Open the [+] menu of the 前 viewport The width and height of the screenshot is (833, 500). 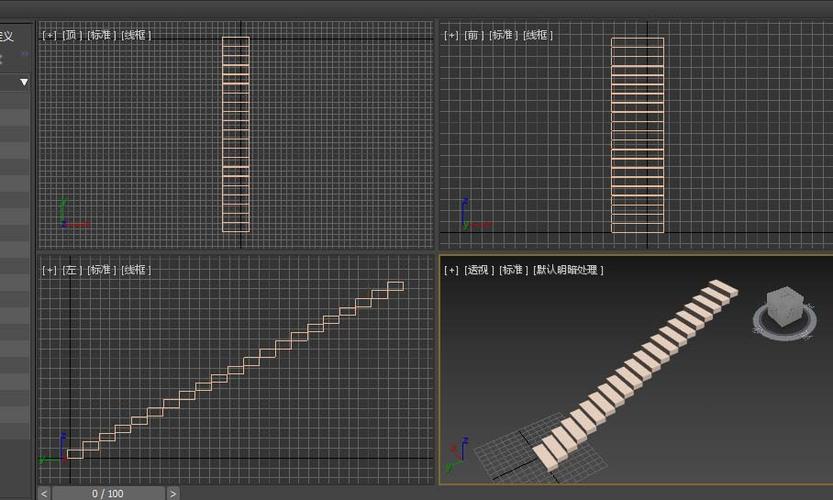(451, 35)
